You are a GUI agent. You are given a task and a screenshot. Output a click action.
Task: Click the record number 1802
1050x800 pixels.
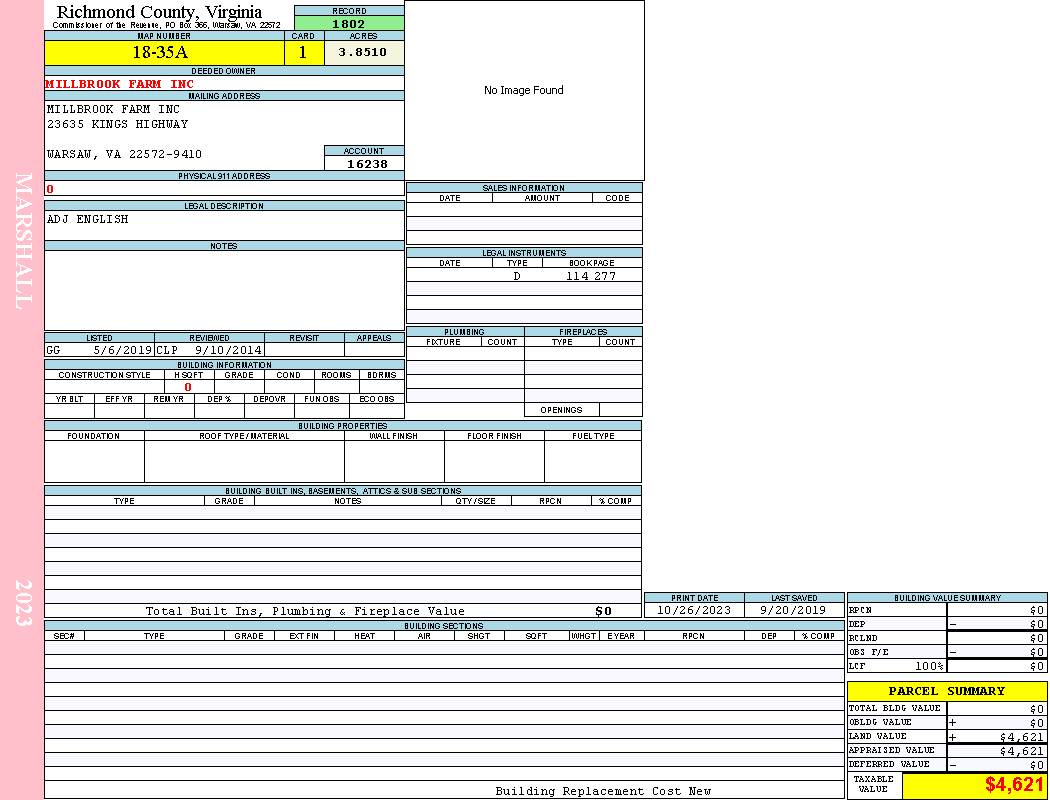[x=349, y=24]
